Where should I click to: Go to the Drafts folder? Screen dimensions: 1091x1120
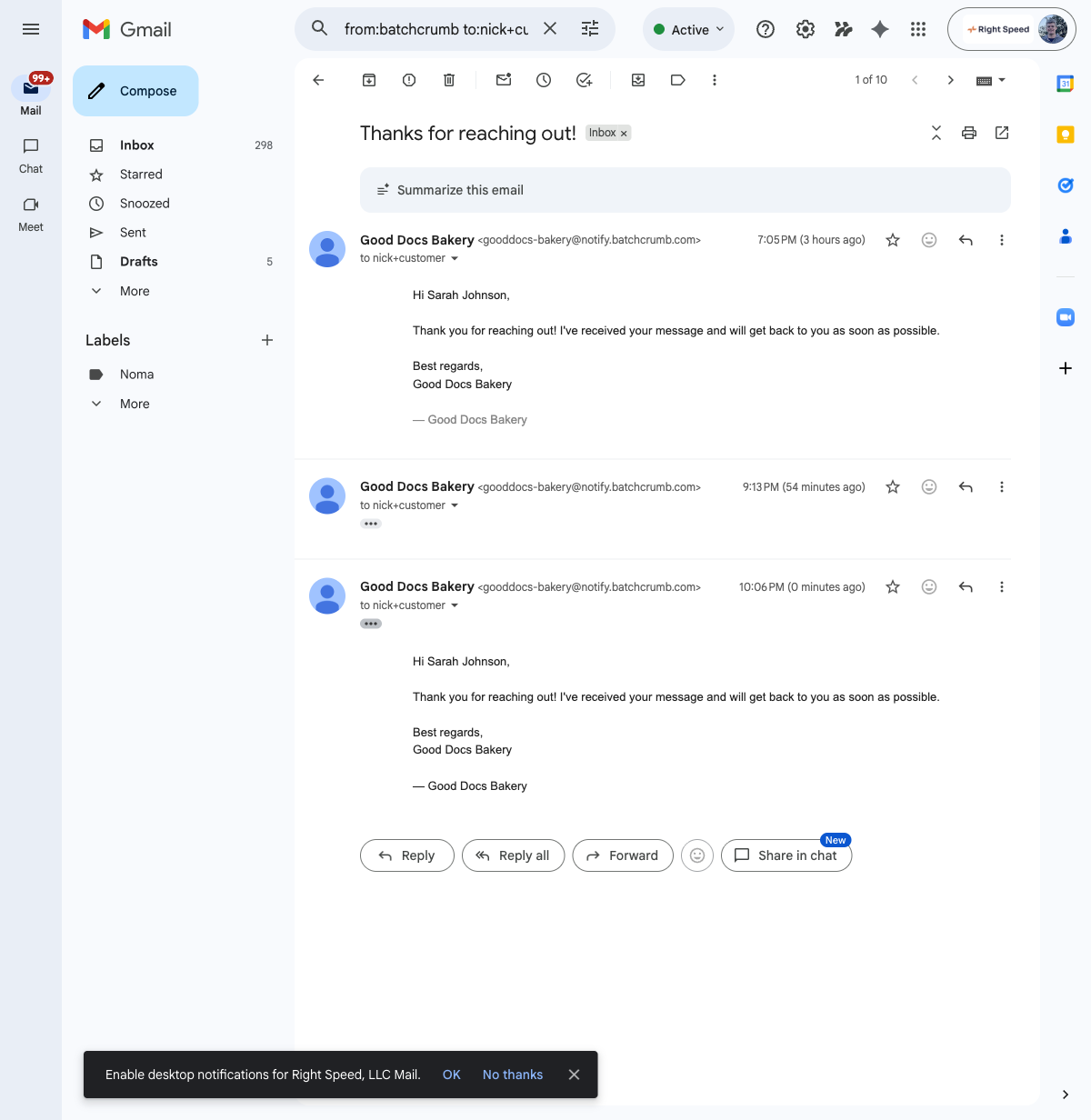click(x=139, y=262)
